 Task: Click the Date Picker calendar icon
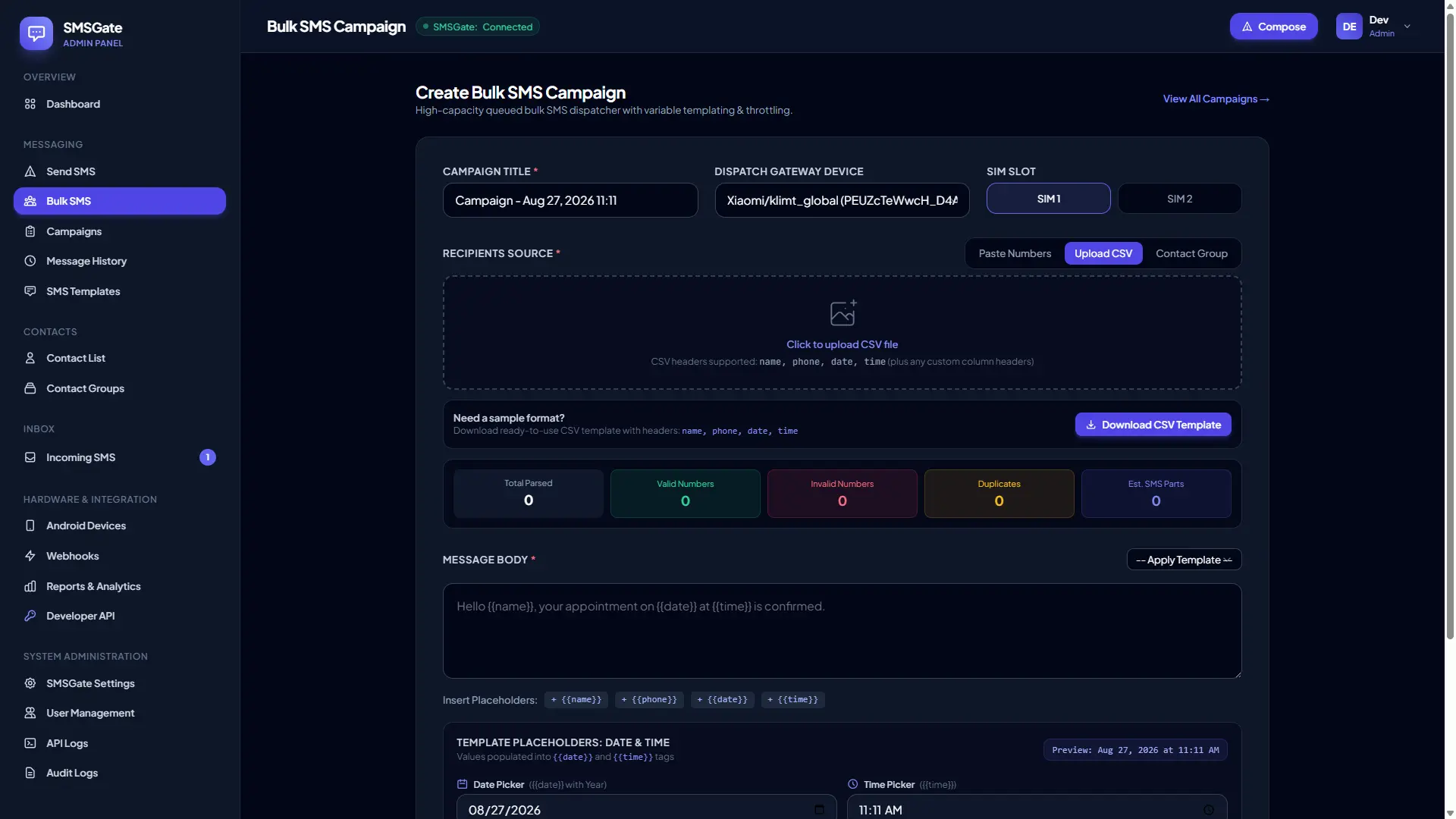coord(463,784)
